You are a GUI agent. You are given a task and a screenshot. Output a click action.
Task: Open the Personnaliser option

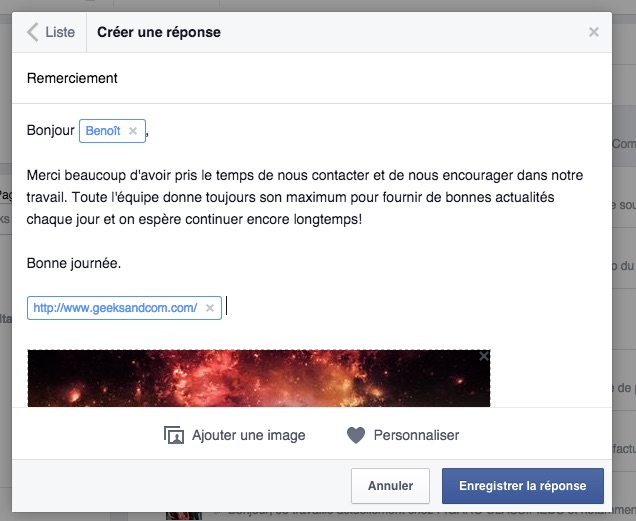416,435
